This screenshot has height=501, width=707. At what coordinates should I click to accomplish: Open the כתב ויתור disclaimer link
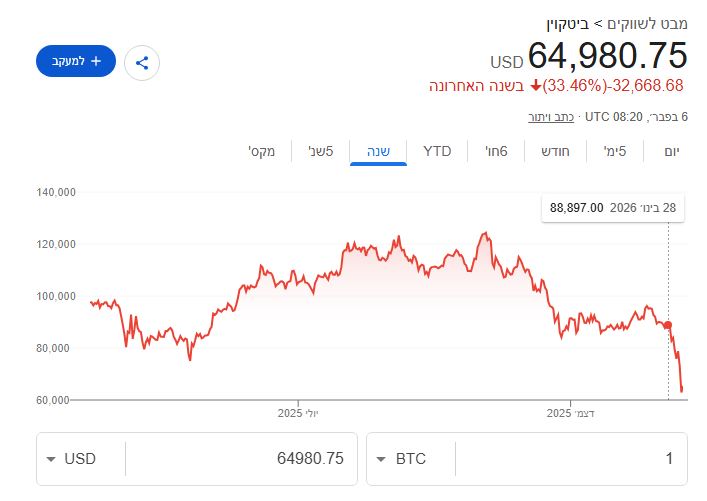click(551, 117)
